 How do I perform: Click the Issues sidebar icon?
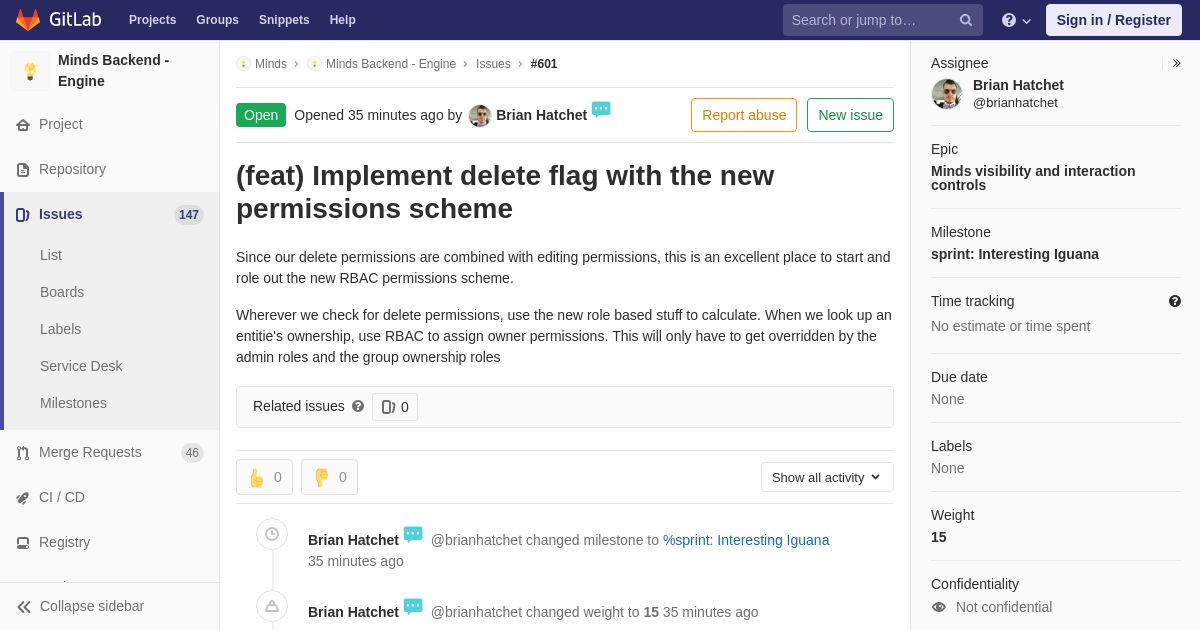(23, 215)
